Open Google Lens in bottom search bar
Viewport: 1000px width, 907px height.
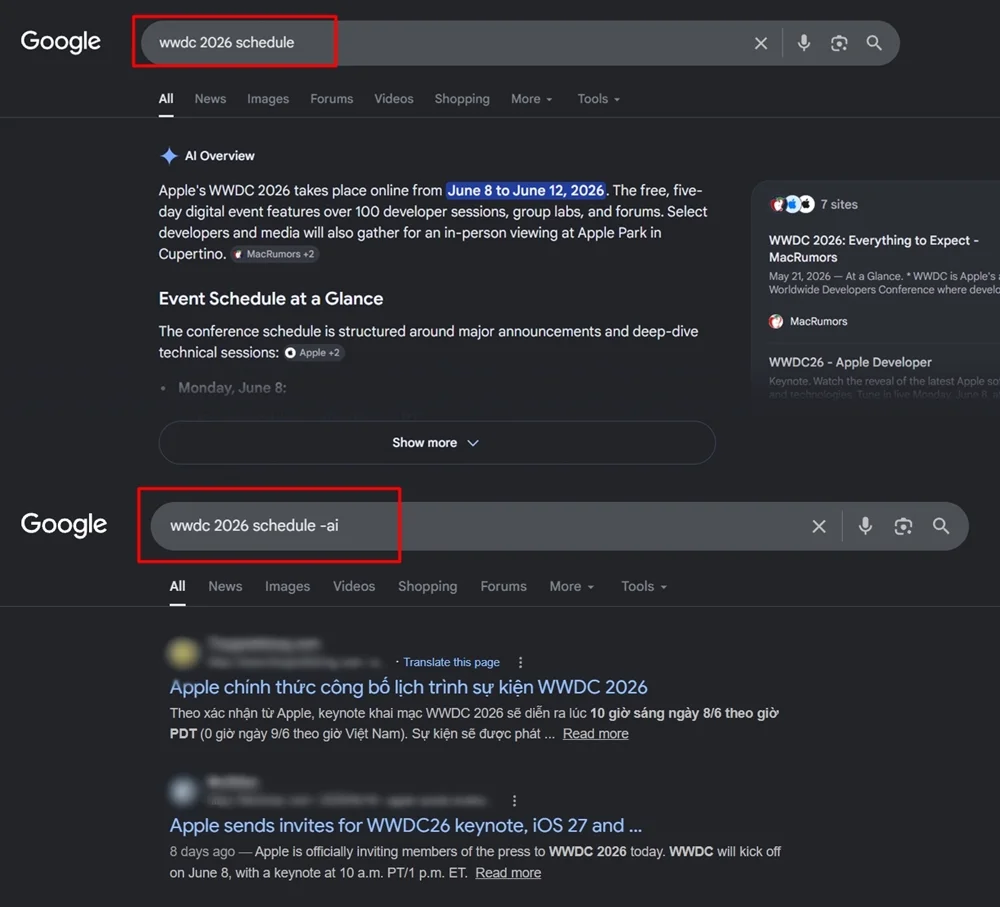[902, 526]
